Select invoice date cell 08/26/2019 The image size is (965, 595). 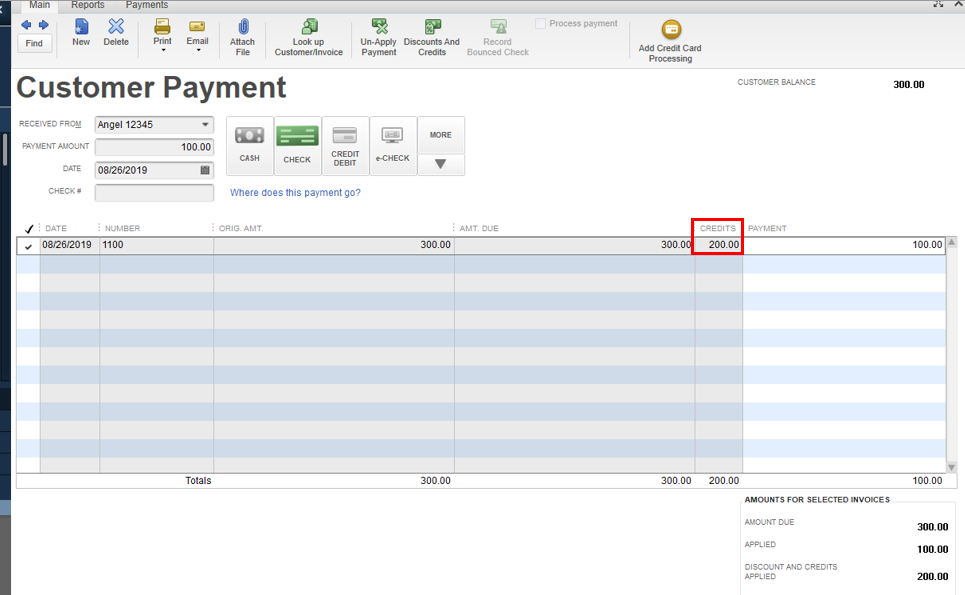[x=70, y=245]
